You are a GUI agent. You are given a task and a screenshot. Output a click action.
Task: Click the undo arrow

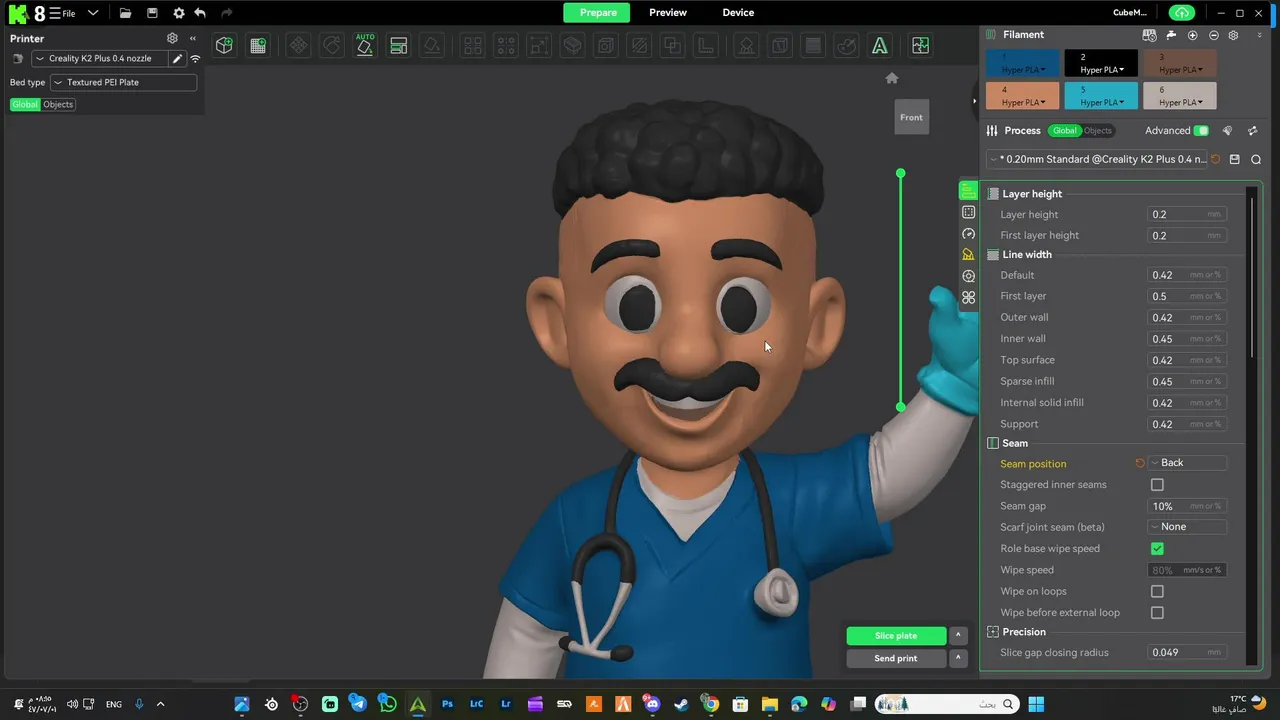[201, 13]
